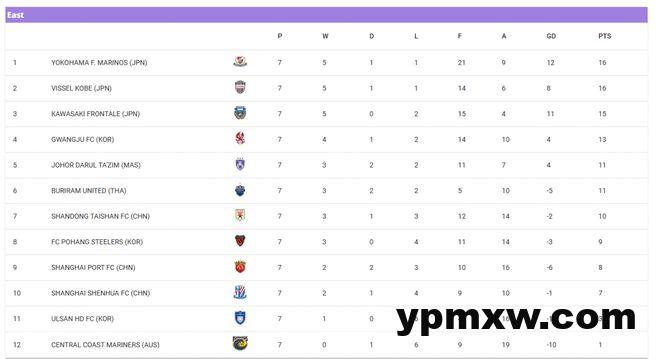The image size is (660, 361).
Task: Click the W column header
Action: [325, 36]
